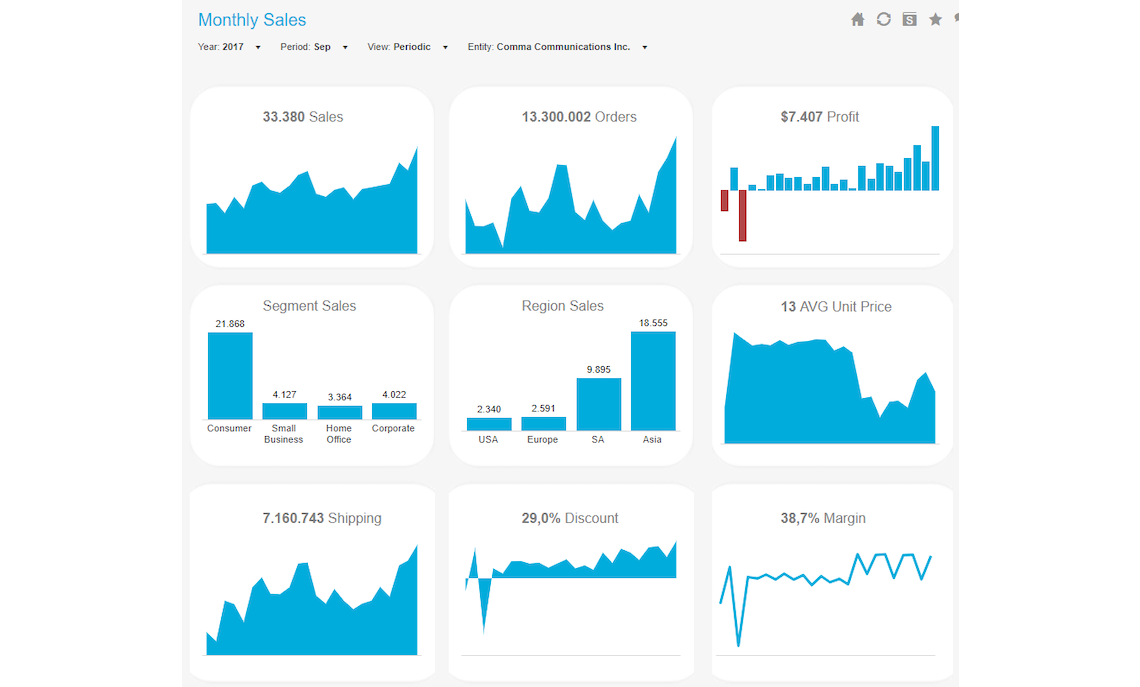This screenshot has height=687, width=1140.
Task: Click the 2.340 USA value label
Action: click(x=489, y=409)
